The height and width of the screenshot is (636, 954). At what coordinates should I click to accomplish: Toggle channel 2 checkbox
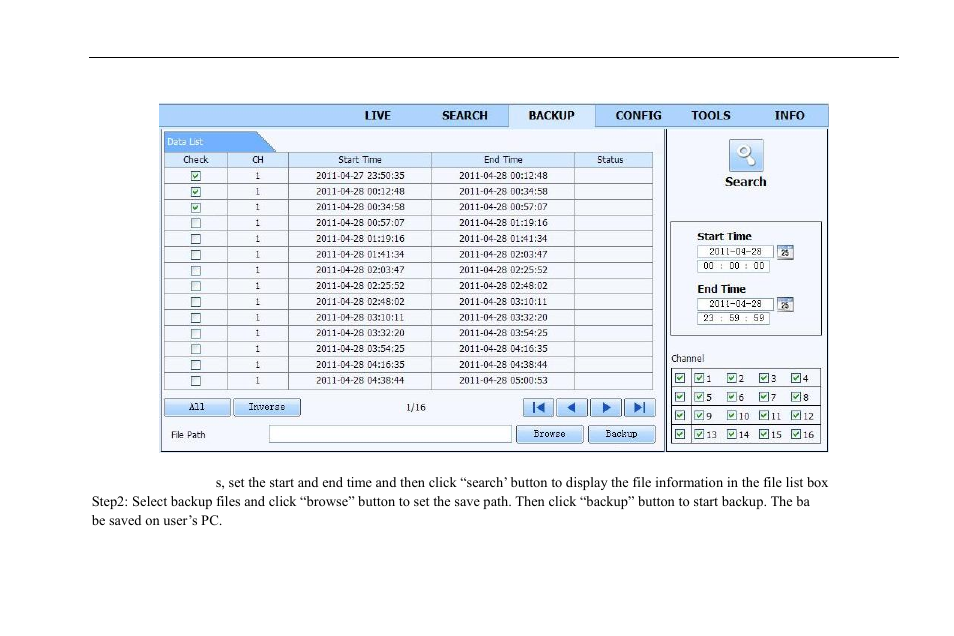pos(732,378)
